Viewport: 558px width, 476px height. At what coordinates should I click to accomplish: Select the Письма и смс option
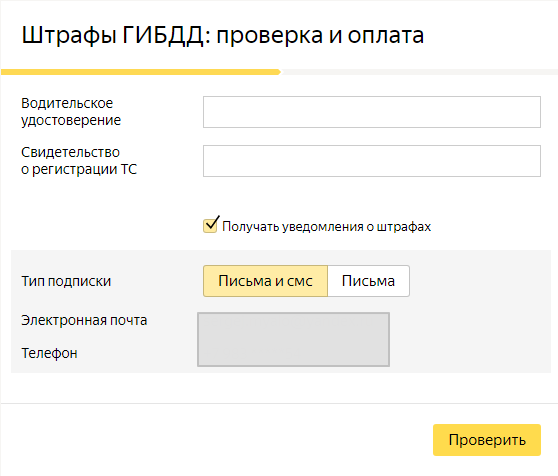point(265,281)
